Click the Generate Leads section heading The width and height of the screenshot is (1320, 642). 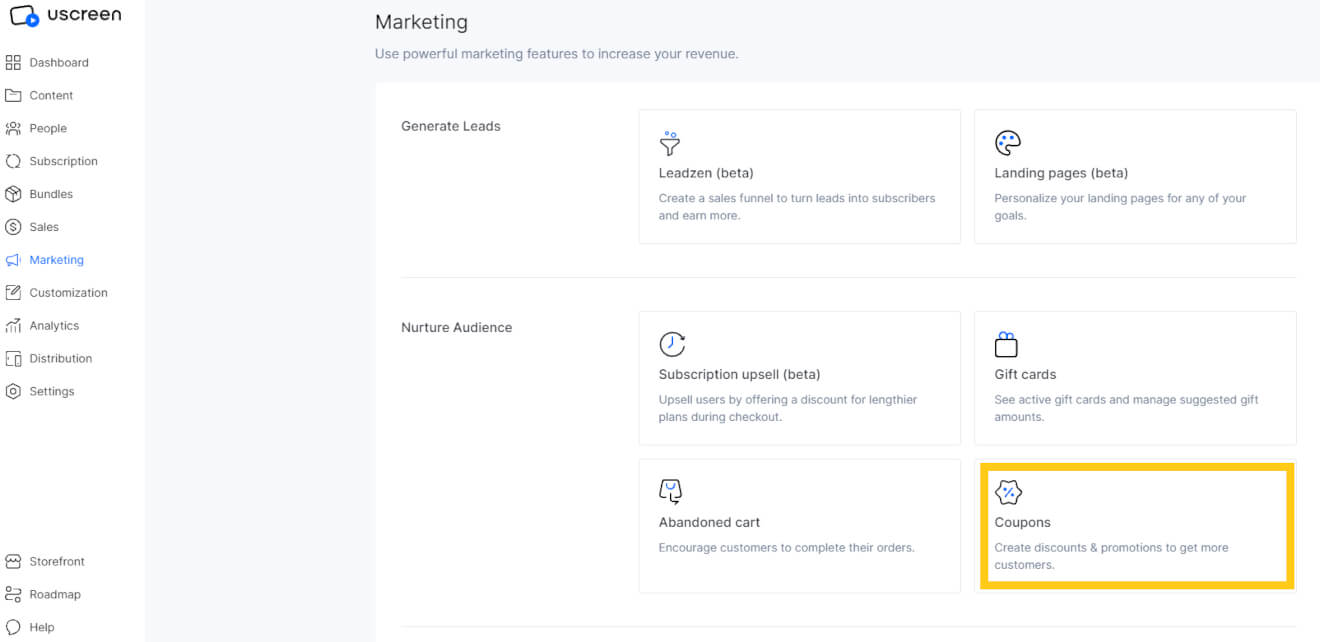point(451,127)
